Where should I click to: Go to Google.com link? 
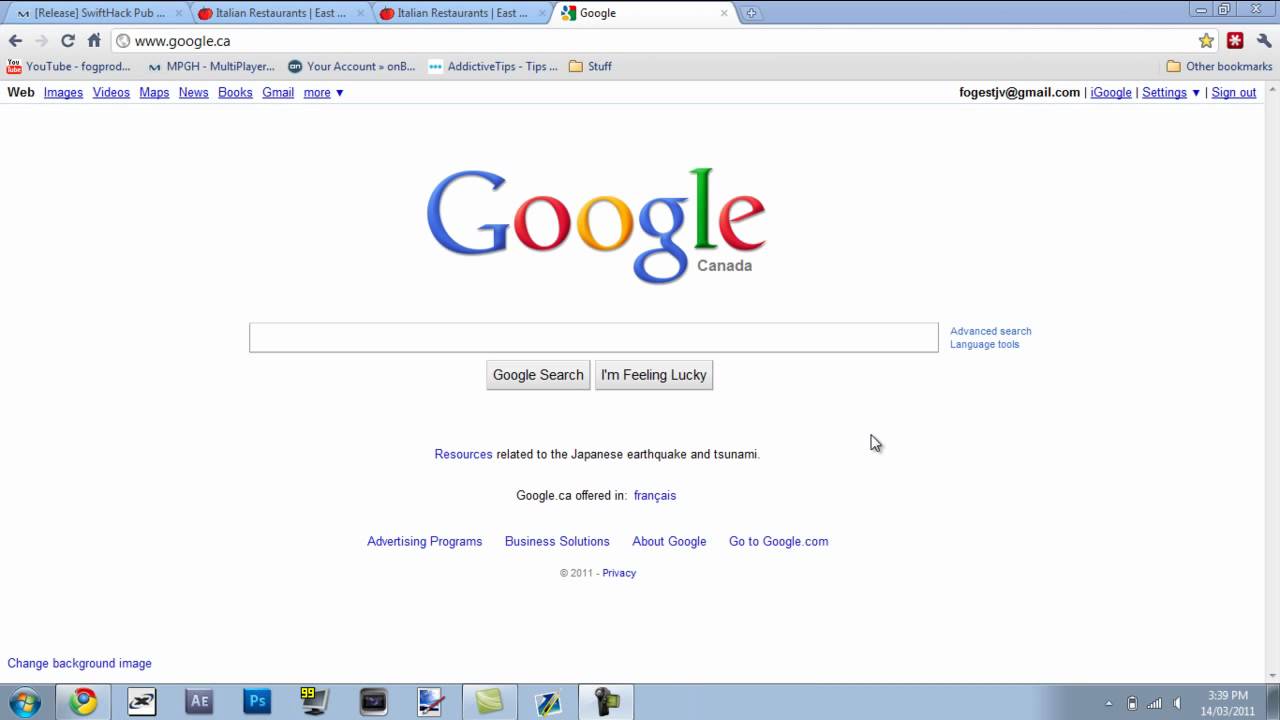[x=778, y=541]
